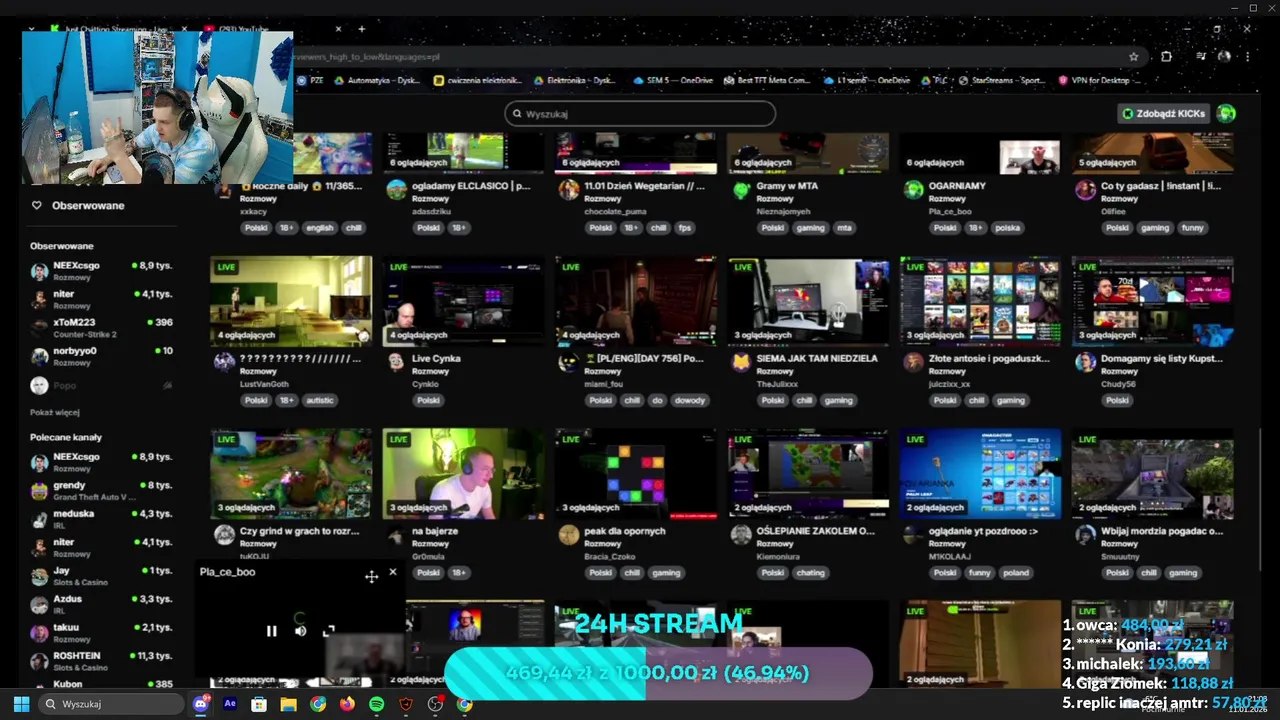The height and width of the screenshot is (720, 1280).
Task: Click Pokaż więcej to show more
Action: (x=55, y=412)
